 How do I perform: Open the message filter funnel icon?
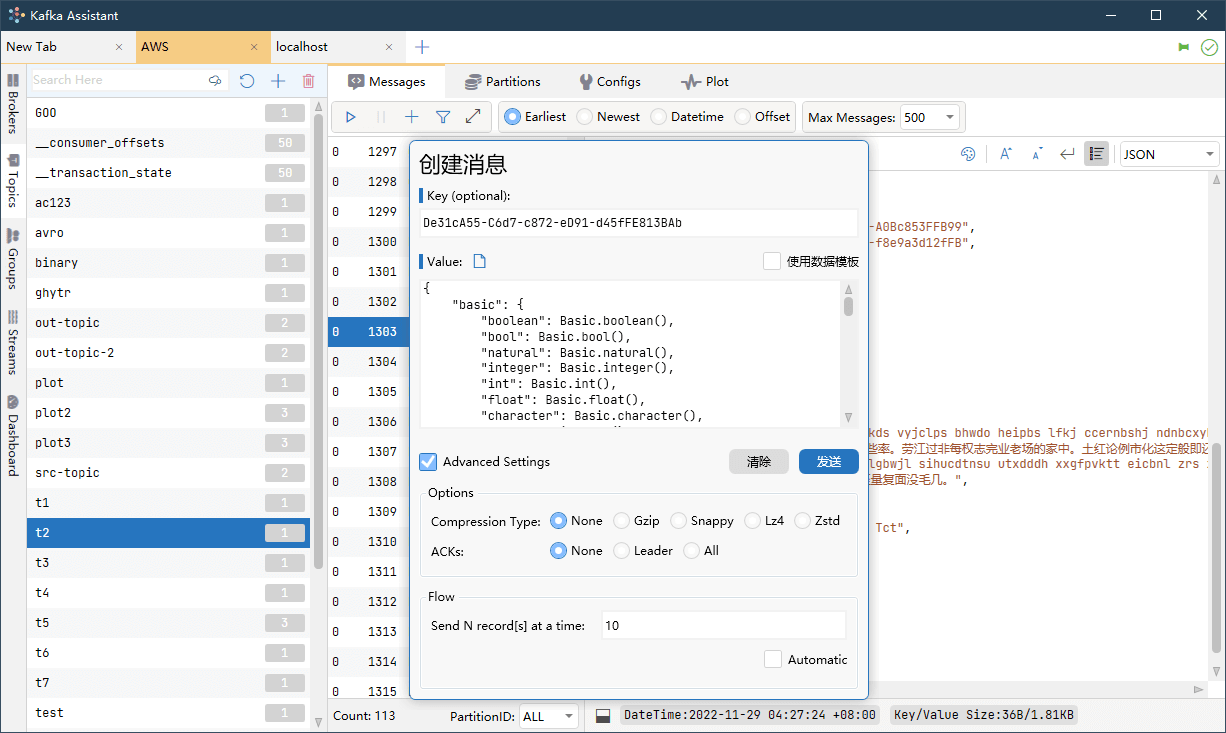442,116
